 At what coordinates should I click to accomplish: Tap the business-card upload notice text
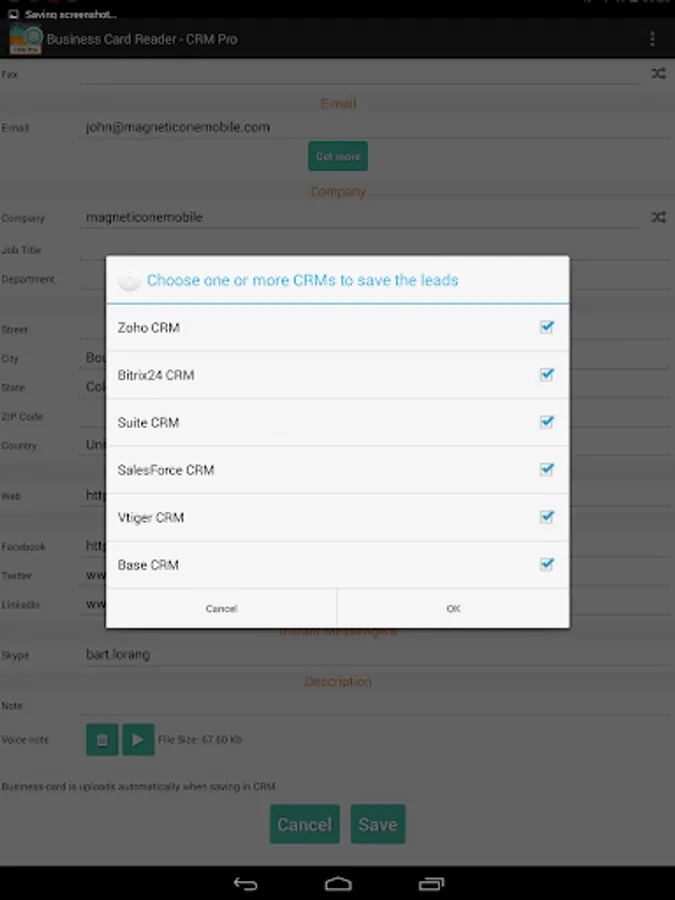(x=138, y=786)
